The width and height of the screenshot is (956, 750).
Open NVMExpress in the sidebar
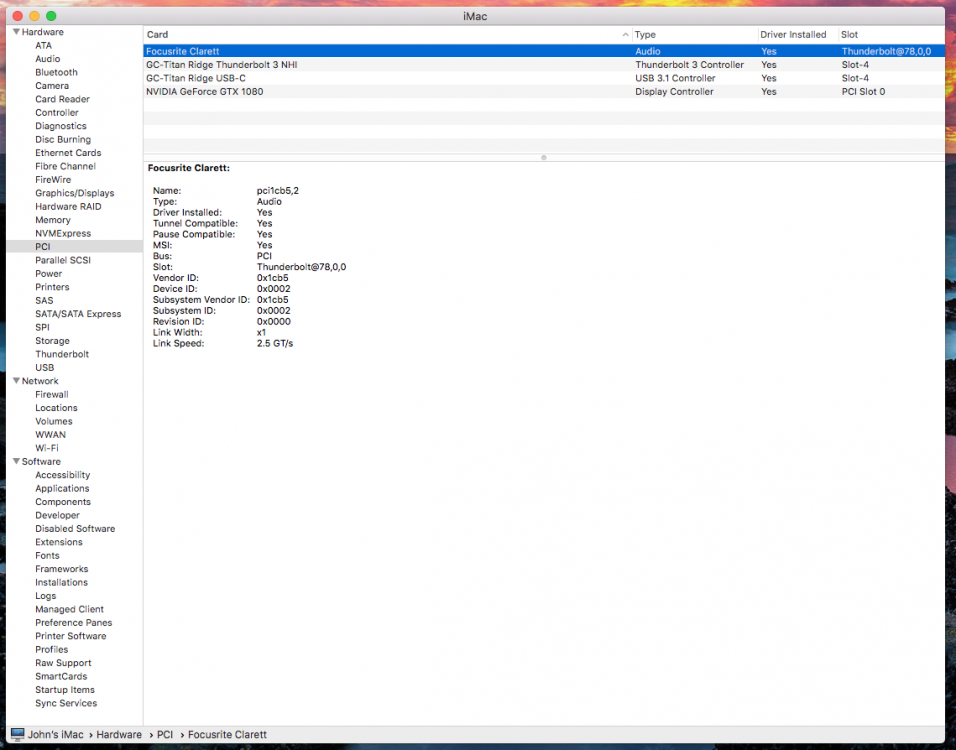click(x=63, y=233)
